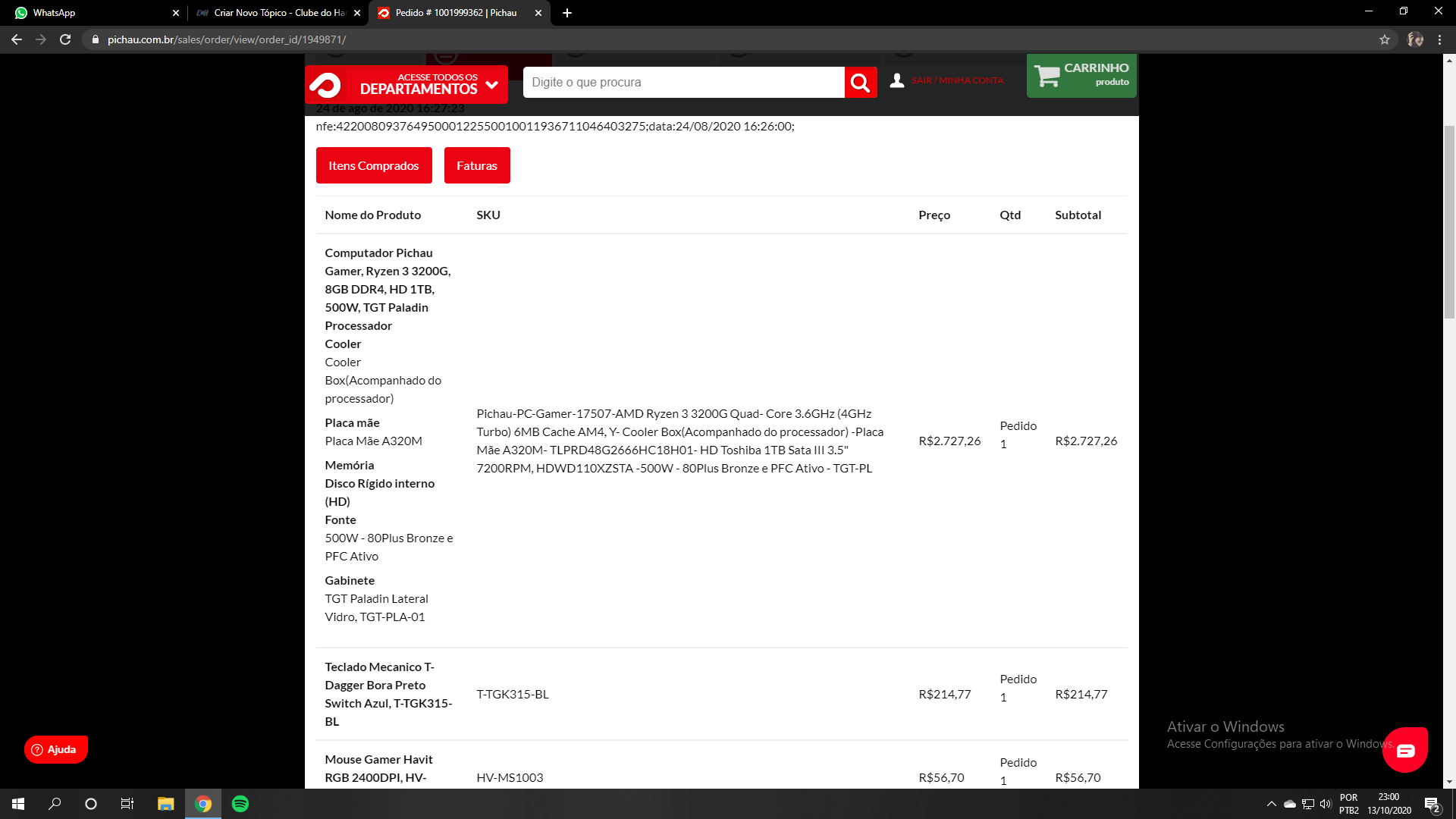Click the user account icon
Viewport: 1456px width, 819px height.
[x=897, y=80]
